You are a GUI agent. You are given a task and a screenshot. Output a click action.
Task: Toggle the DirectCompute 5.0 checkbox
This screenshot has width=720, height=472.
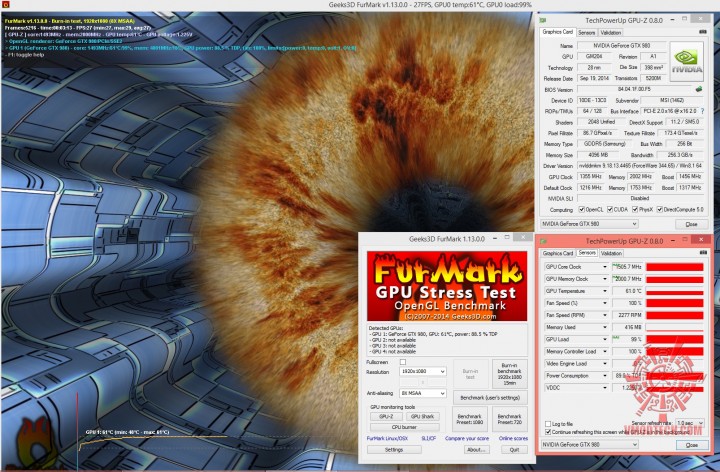coord(659,209)
